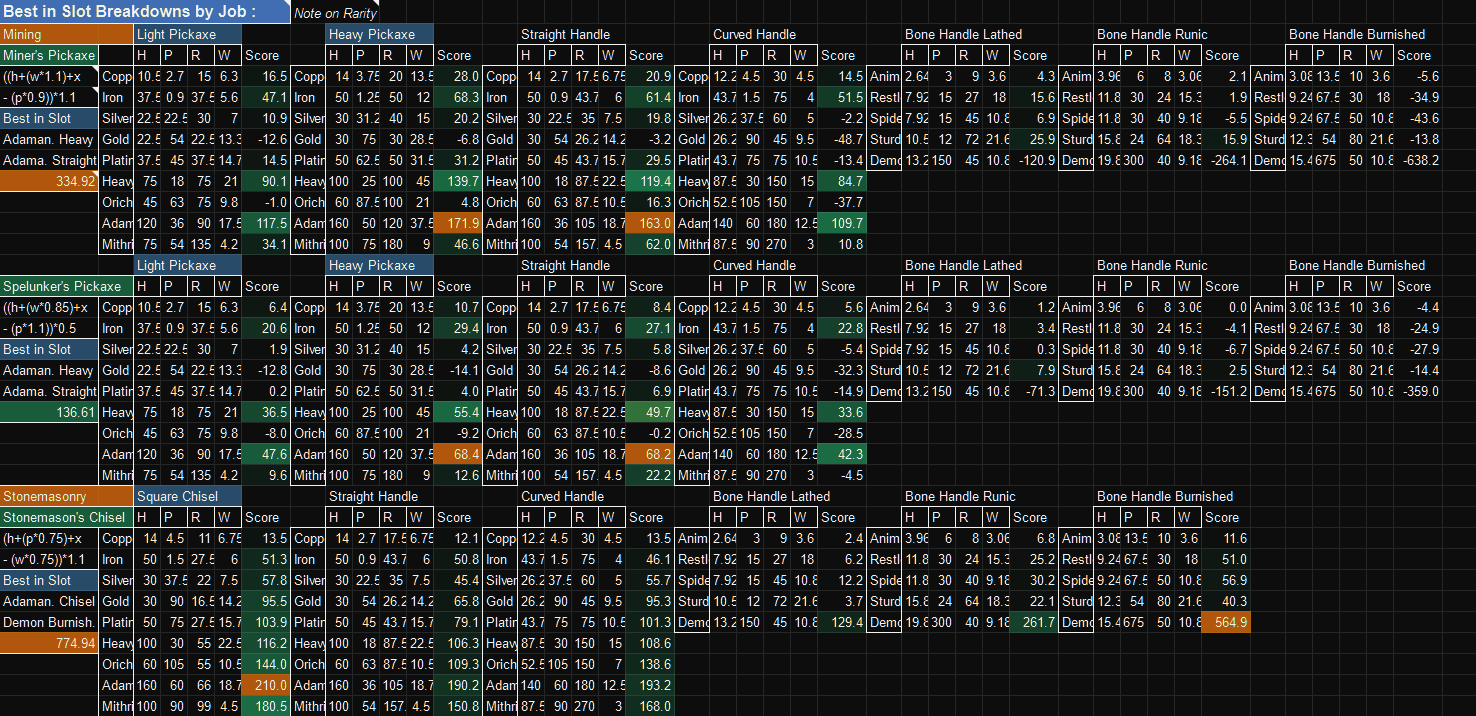This screenshot has height=716, width=1476.
Task: Select the 'Stonemason's Chisel' cell
Action: (49, 517)
